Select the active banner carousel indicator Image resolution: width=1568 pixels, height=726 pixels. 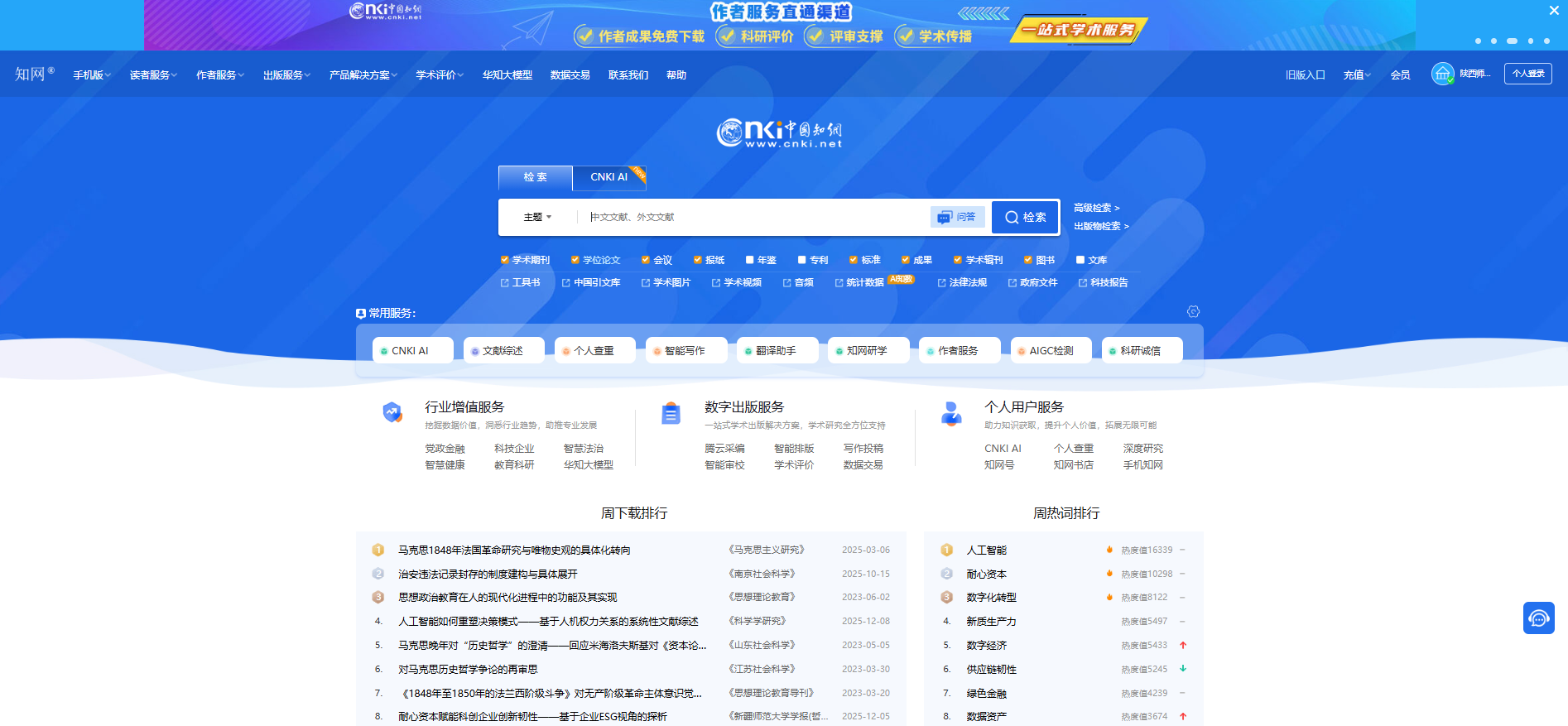(1512, 41)
